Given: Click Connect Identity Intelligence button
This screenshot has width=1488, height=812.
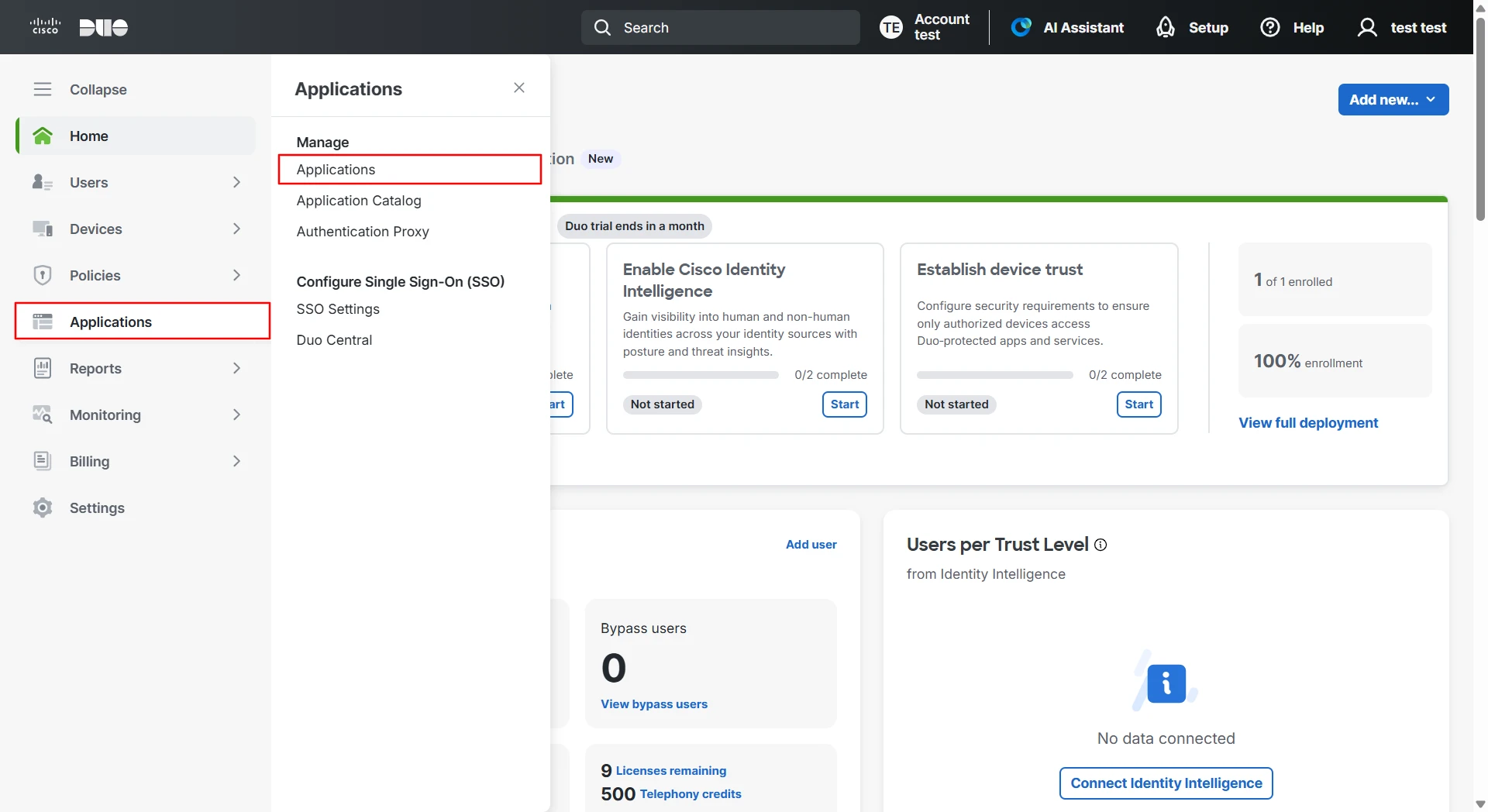Looking at the screenshot, I should click(x=1166, y=783).
